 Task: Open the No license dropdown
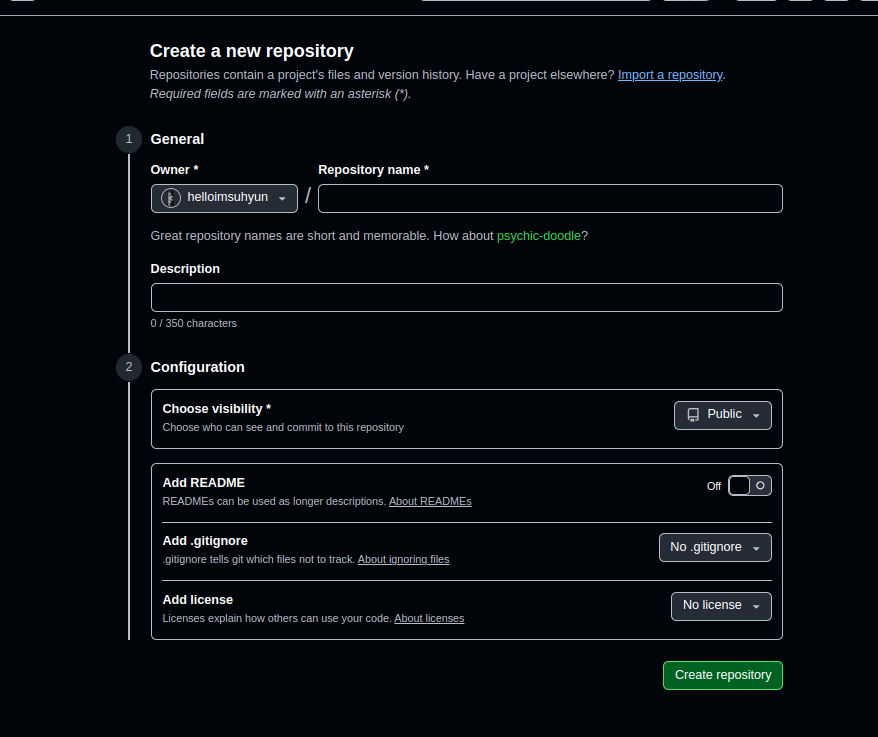721,606
